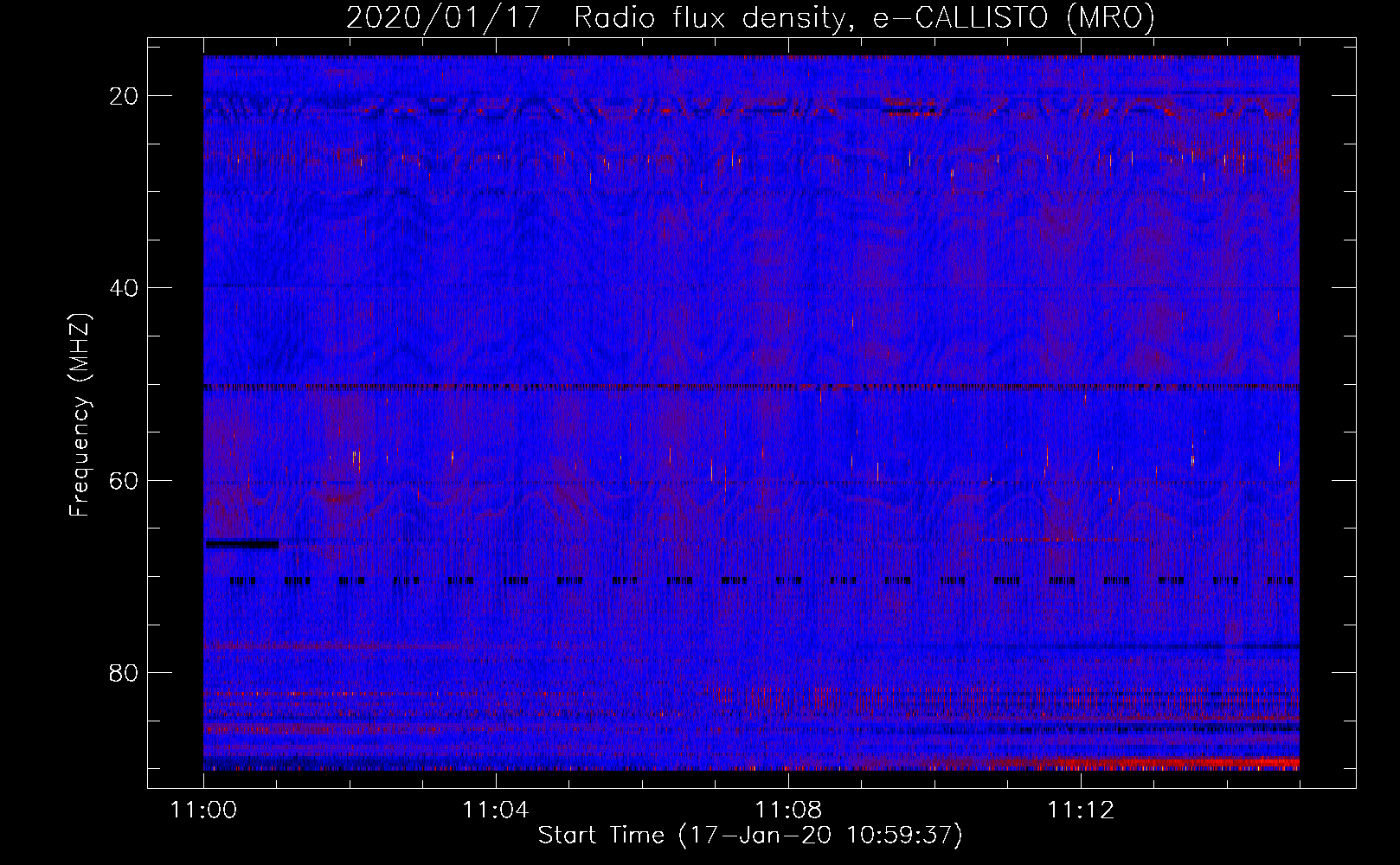Click the '11:04' time tick label

(x=496, y=811)
